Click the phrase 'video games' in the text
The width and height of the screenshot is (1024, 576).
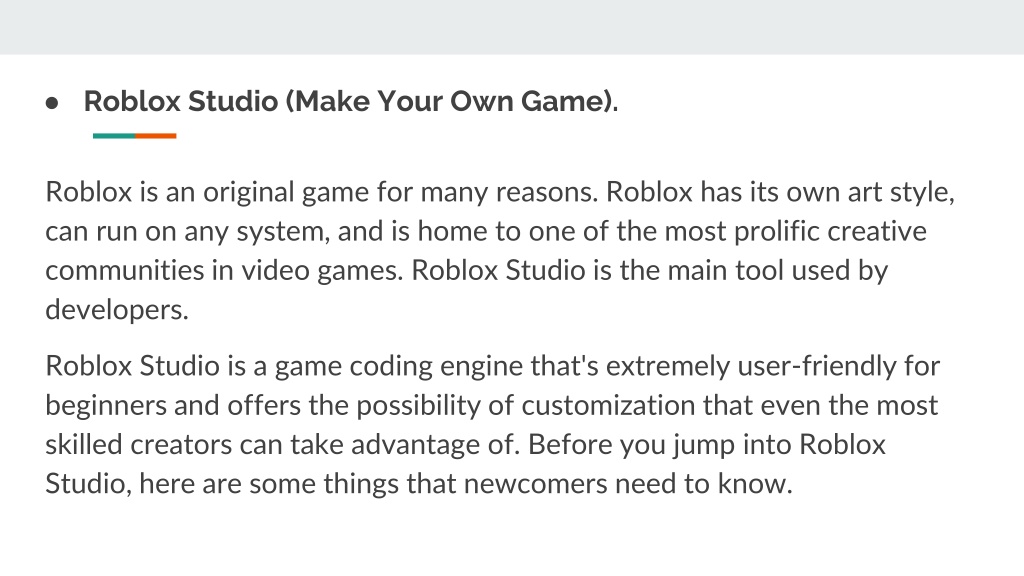click(x=320, y=271)
